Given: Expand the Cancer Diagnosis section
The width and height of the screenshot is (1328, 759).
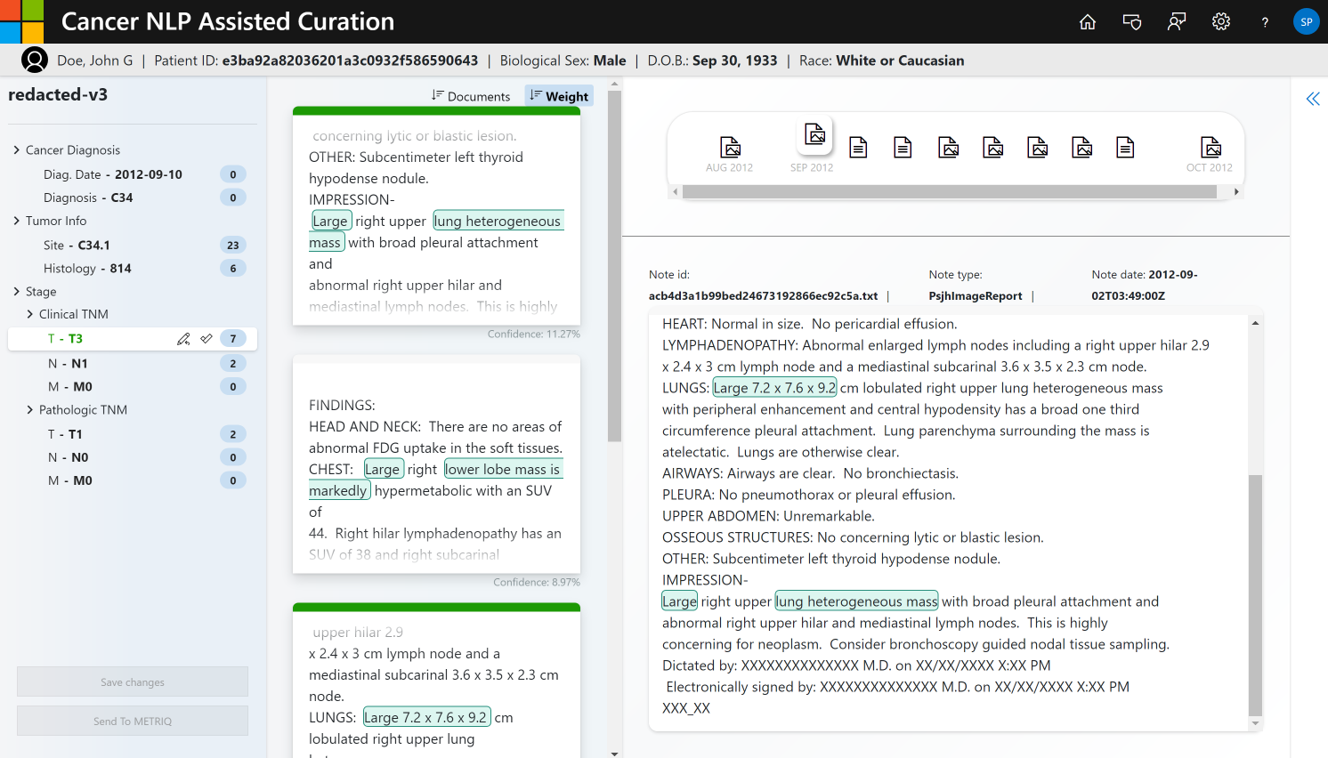Looking at the screenshot, I should point(17,150).
